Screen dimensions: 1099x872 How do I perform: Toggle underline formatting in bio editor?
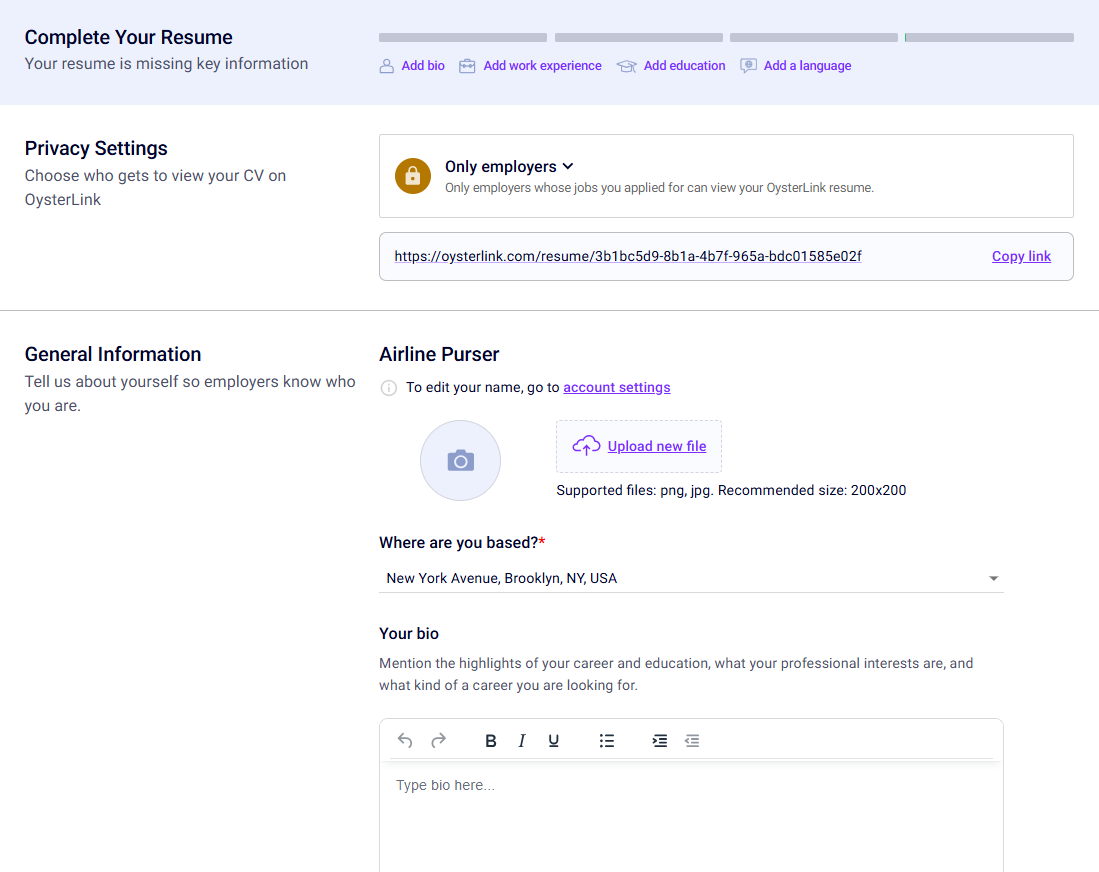point(554,741)
